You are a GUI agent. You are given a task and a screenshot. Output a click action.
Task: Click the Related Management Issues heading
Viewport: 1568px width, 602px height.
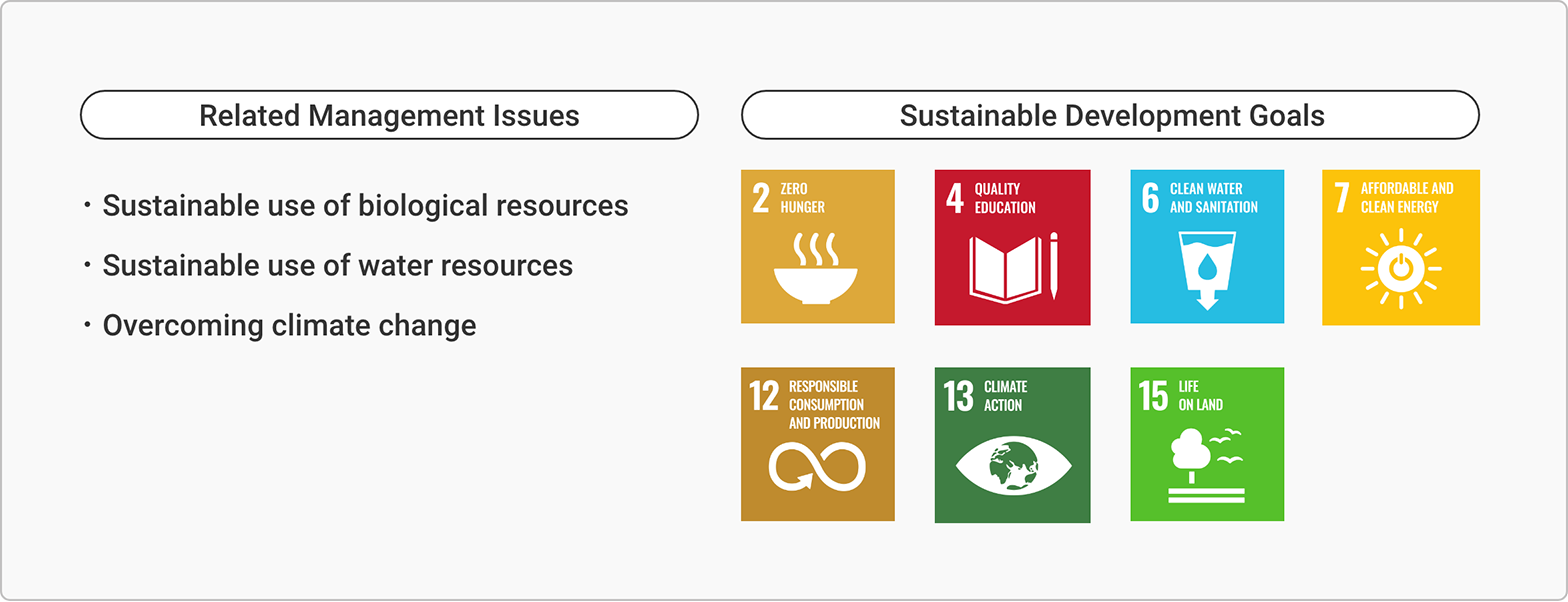pyautogui.click(x=389, y=115)
